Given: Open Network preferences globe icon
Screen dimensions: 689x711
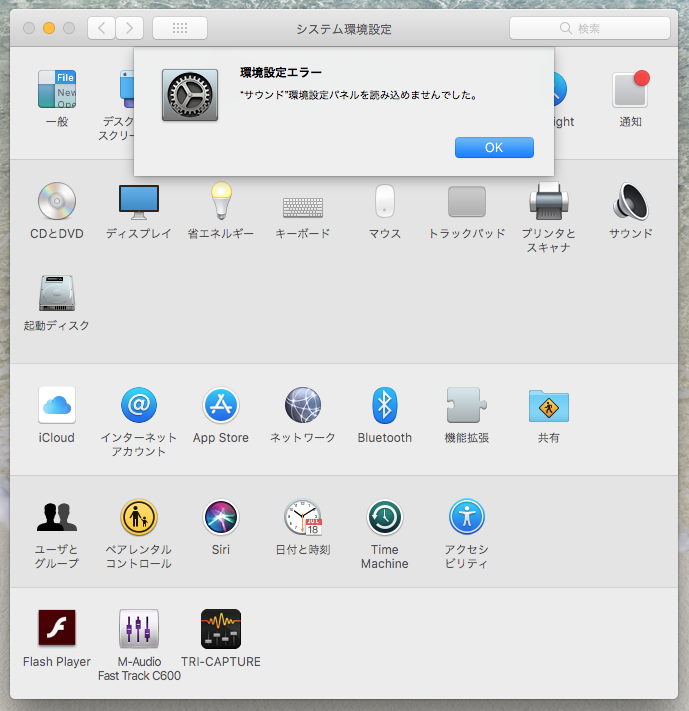Looking at the screenshot, I should click(x=302, y=406).
